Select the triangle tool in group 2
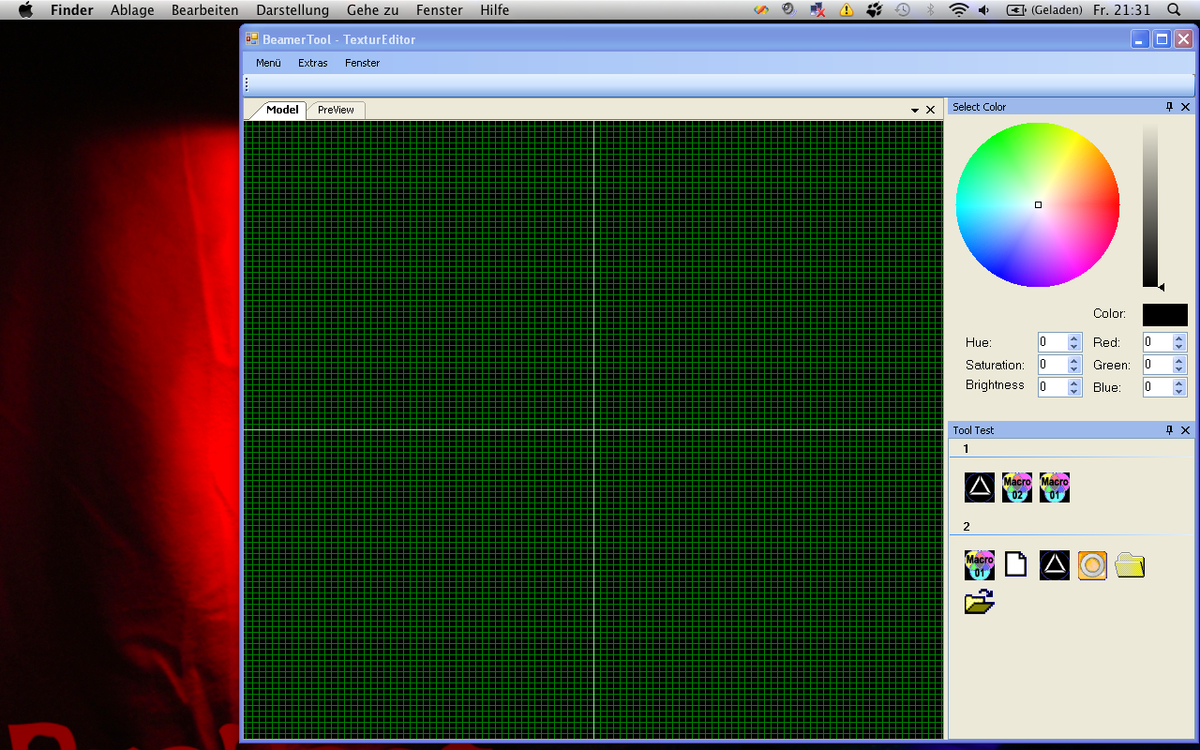 (1054, 564)
